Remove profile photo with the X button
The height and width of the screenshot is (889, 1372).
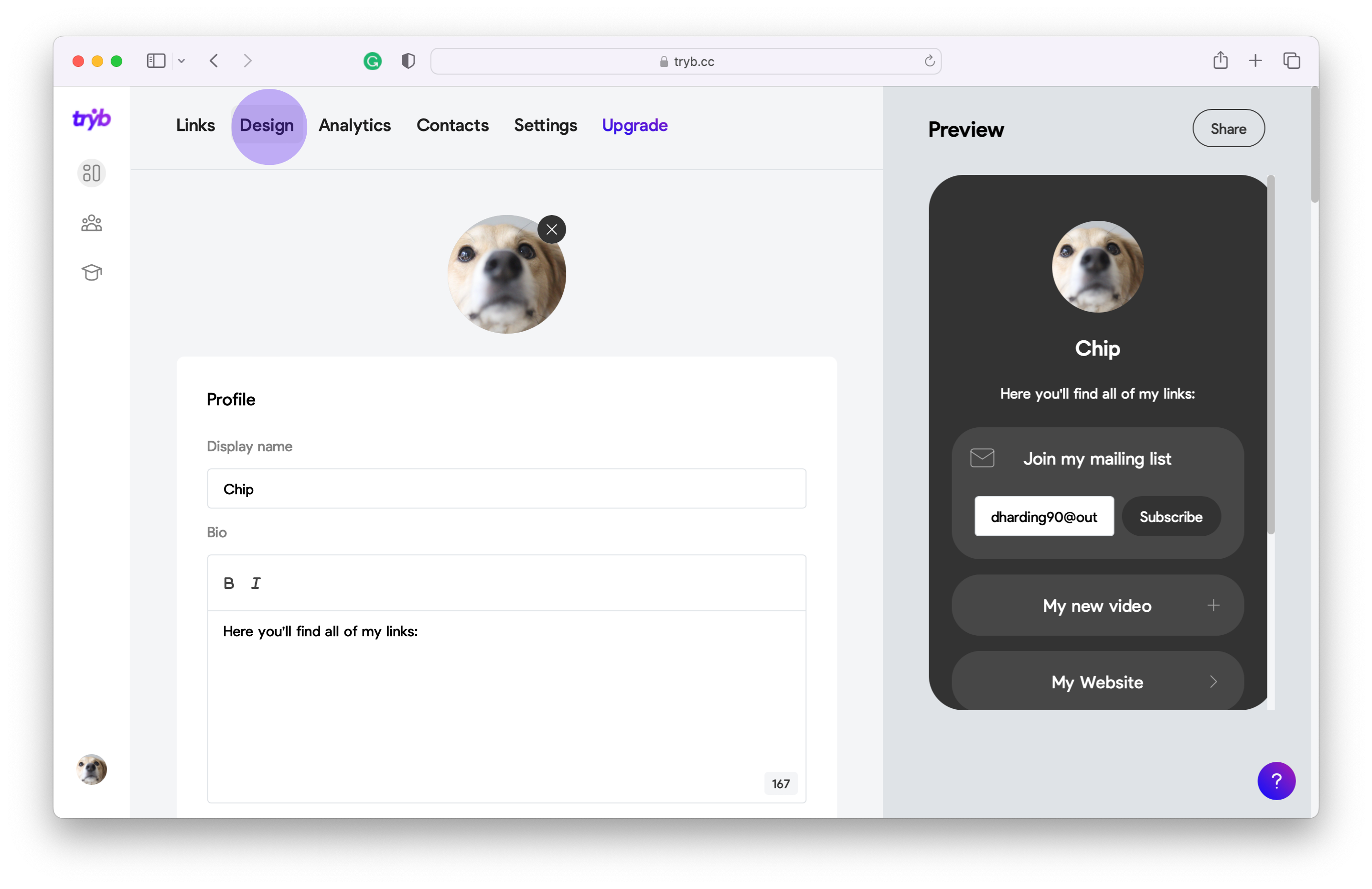[552, 229]
